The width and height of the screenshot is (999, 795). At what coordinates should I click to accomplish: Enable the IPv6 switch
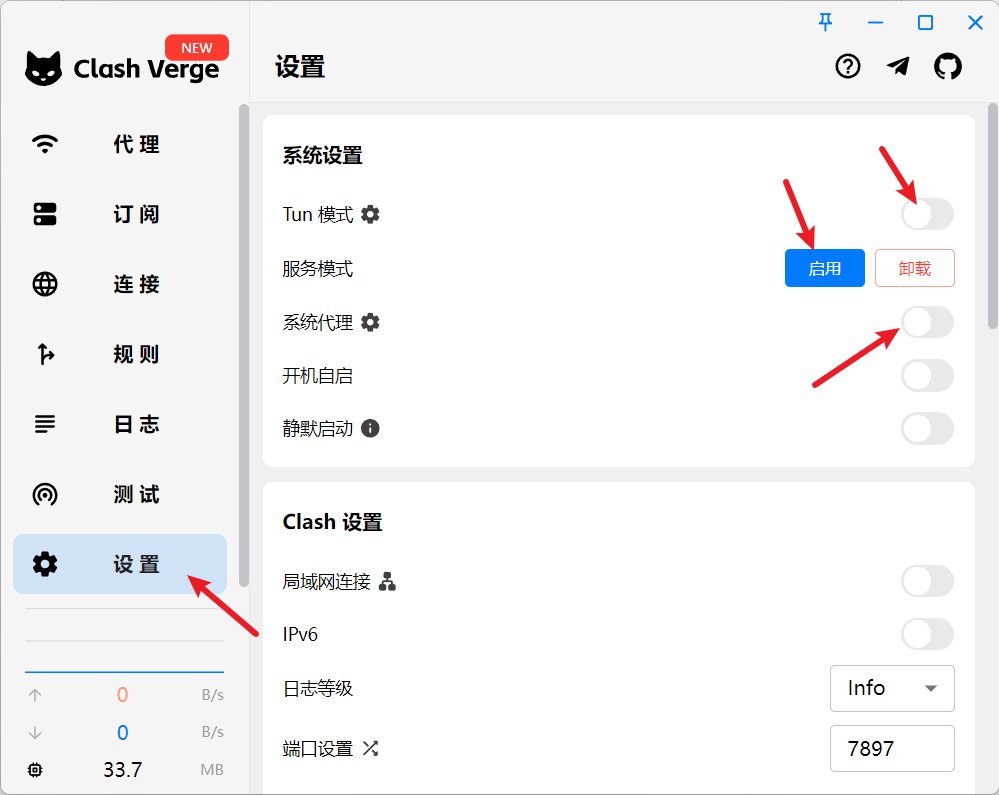927,634
